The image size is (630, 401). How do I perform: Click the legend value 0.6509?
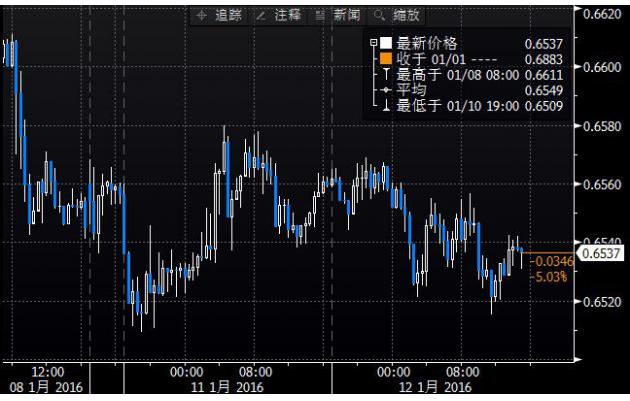point(544,106)
